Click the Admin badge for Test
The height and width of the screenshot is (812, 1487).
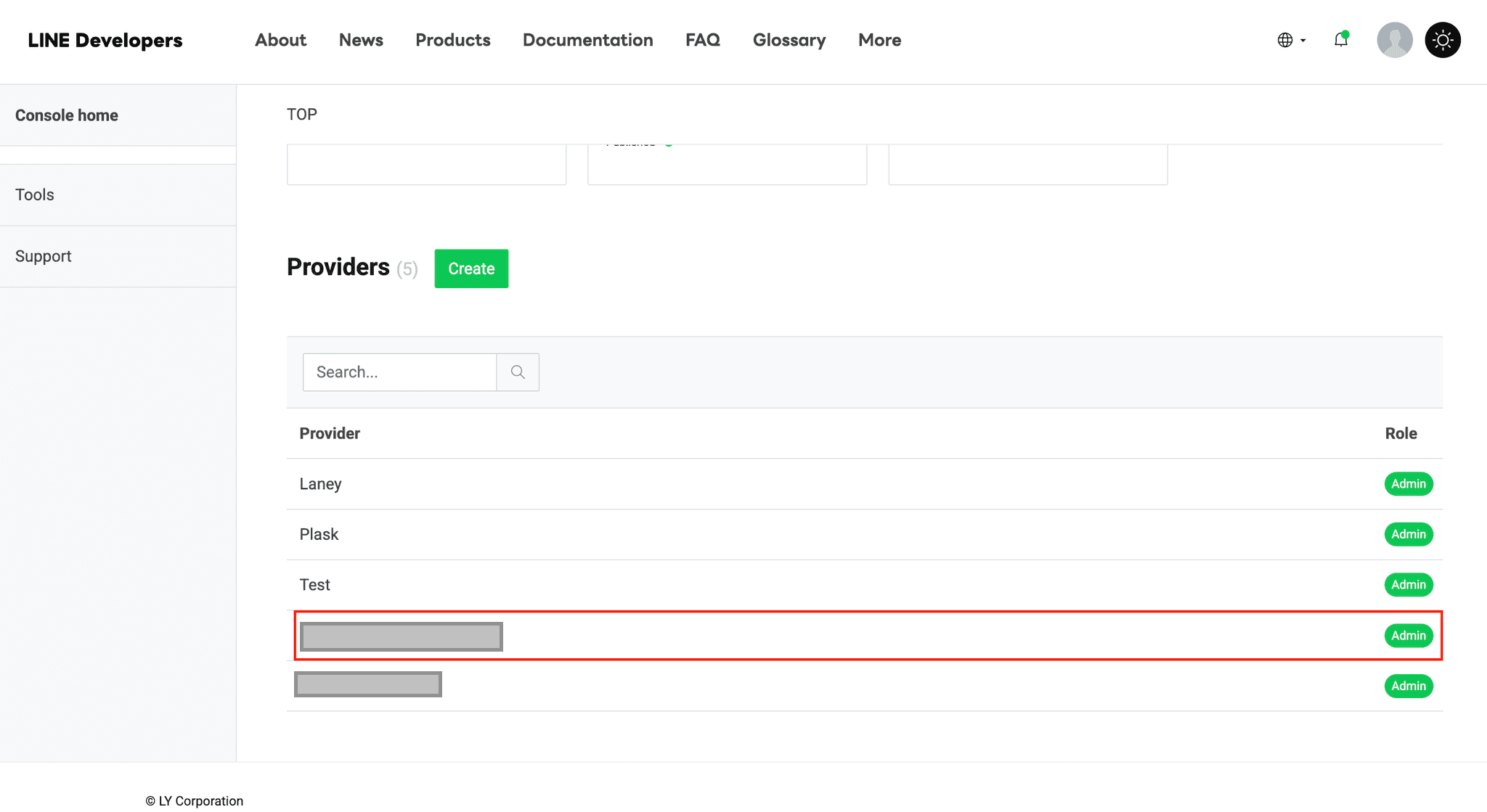[x=1409, y=585]
